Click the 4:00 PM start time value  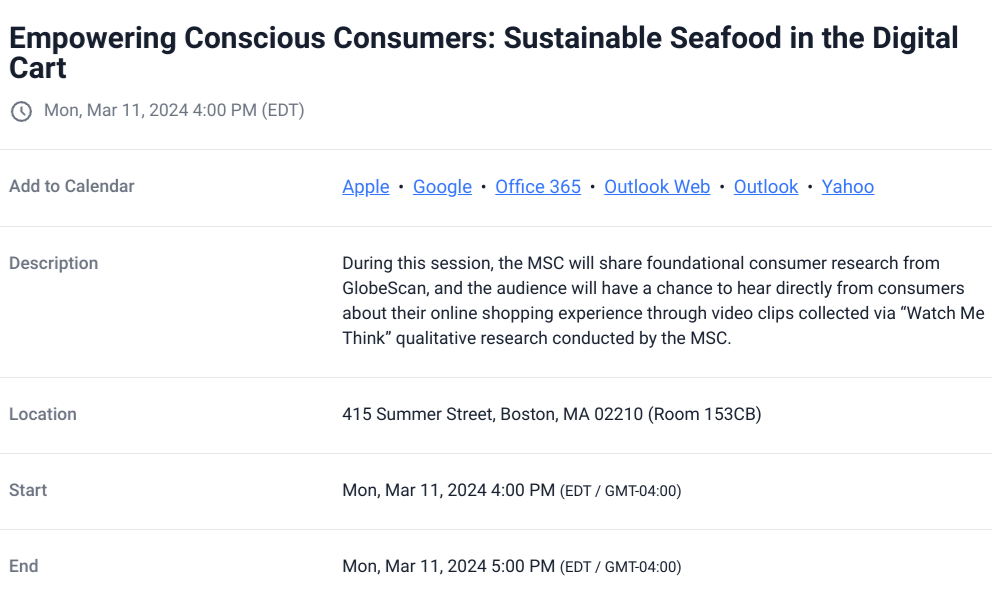coord(448,490)
